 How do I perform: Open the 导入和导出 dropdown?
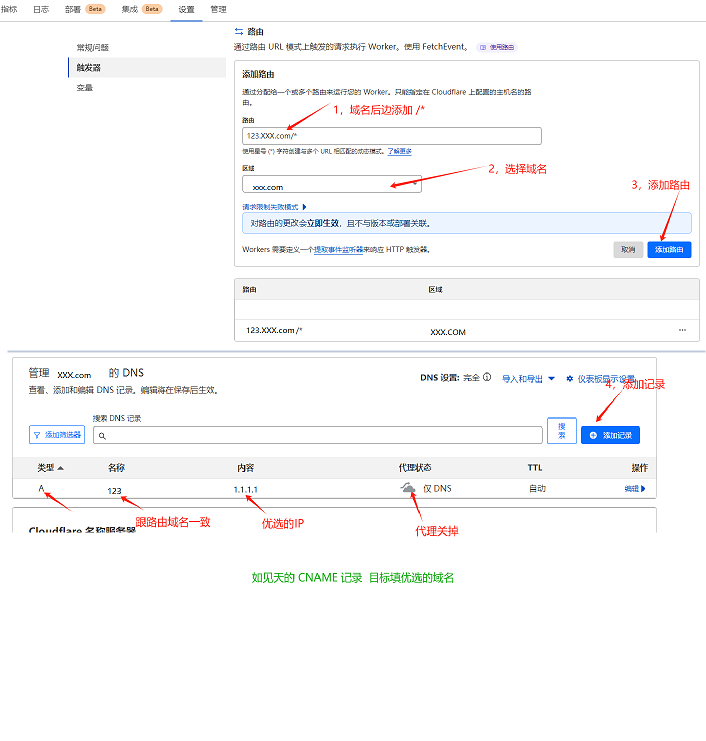[x=528, y=379]
